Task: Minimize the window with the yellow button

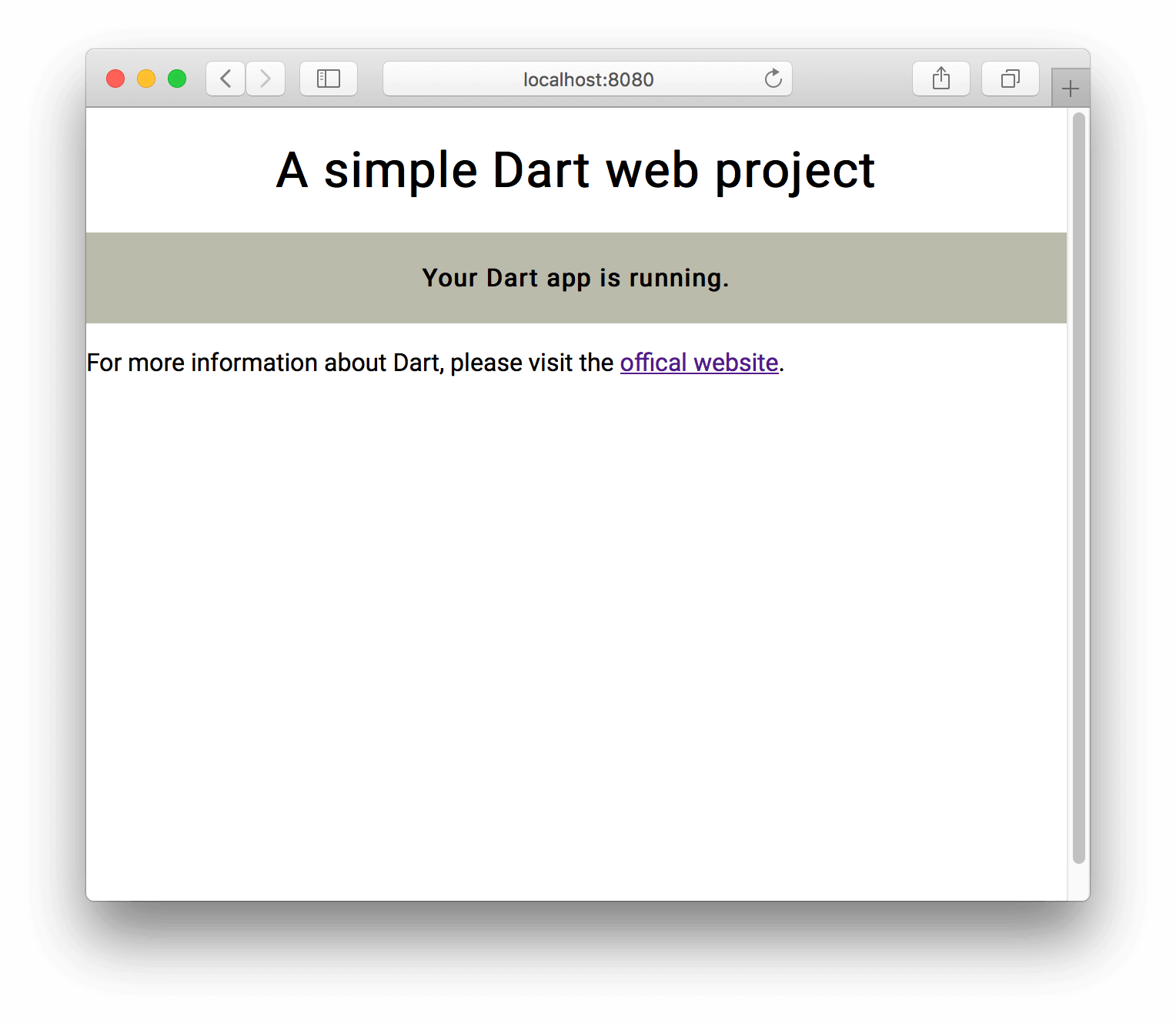Action: click(x=146, y=79)
